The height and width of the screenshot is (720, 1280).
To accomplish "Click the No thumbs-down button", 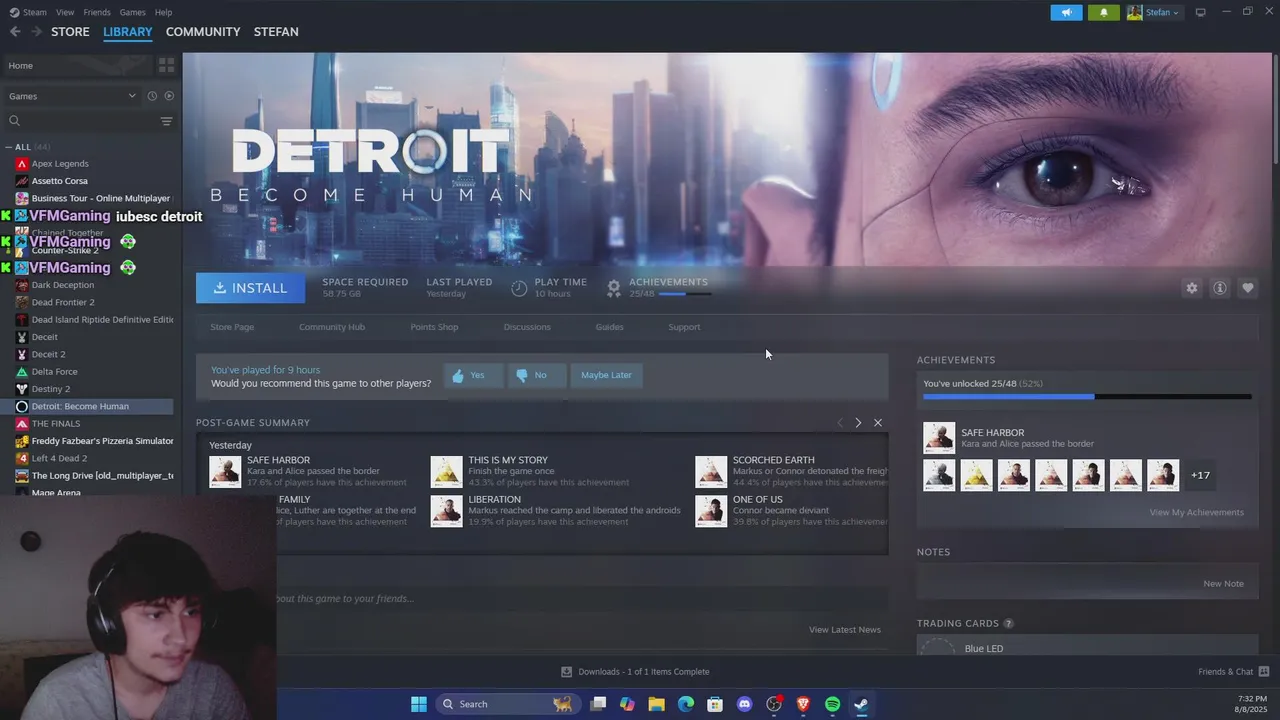I will pyautogui.click(x=536, y=375).
